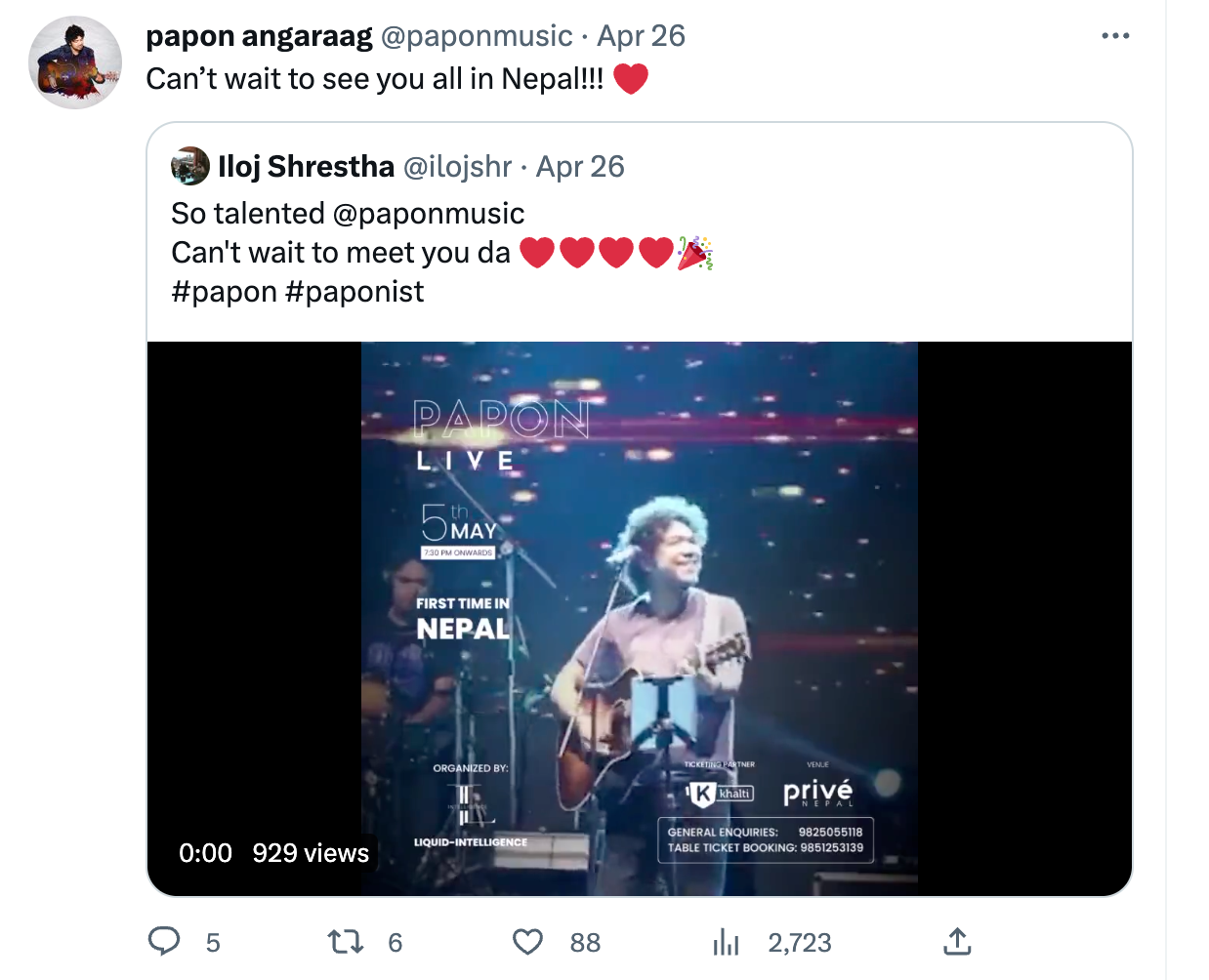Click the @ilojshr handle
This screenshot has height=980, width=1209.
457,167
